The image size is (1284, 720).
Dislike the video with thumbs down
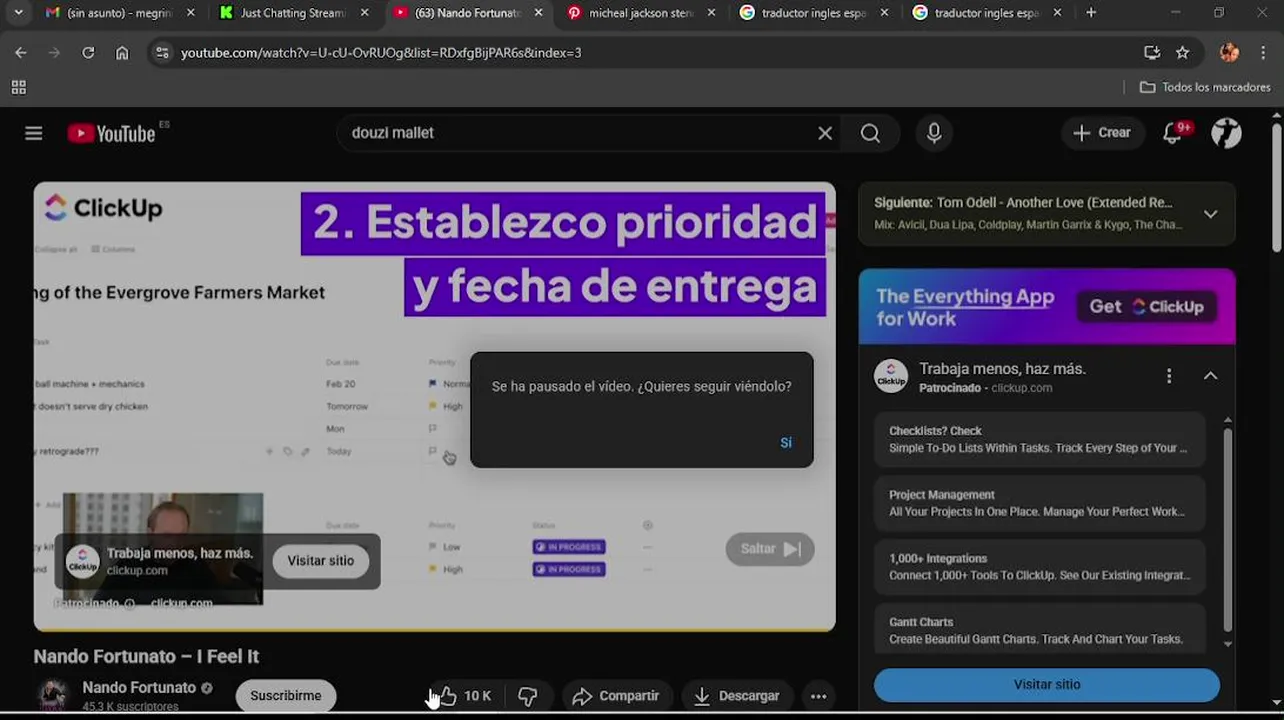[528, 696]
